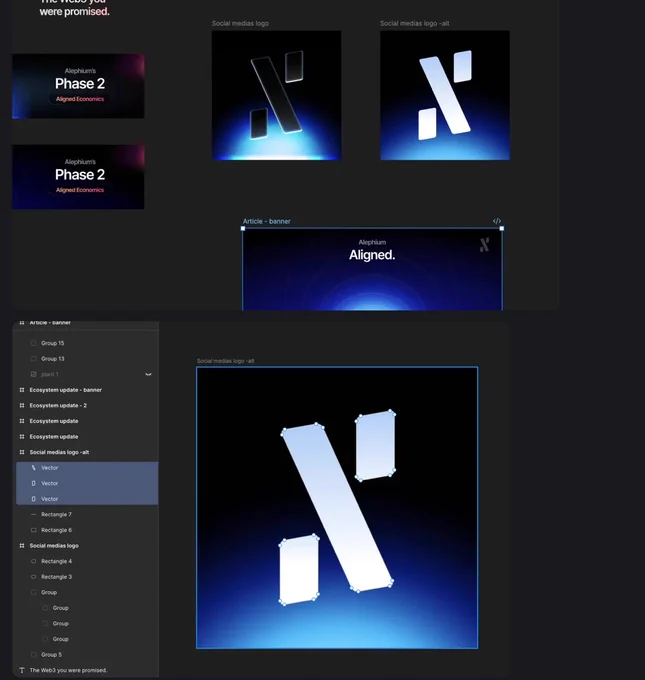Image resolution: width=645 pixels, height=680 pixels.
Task: Click the Group 15 layer icon
Action: click(x=33, y=343)
